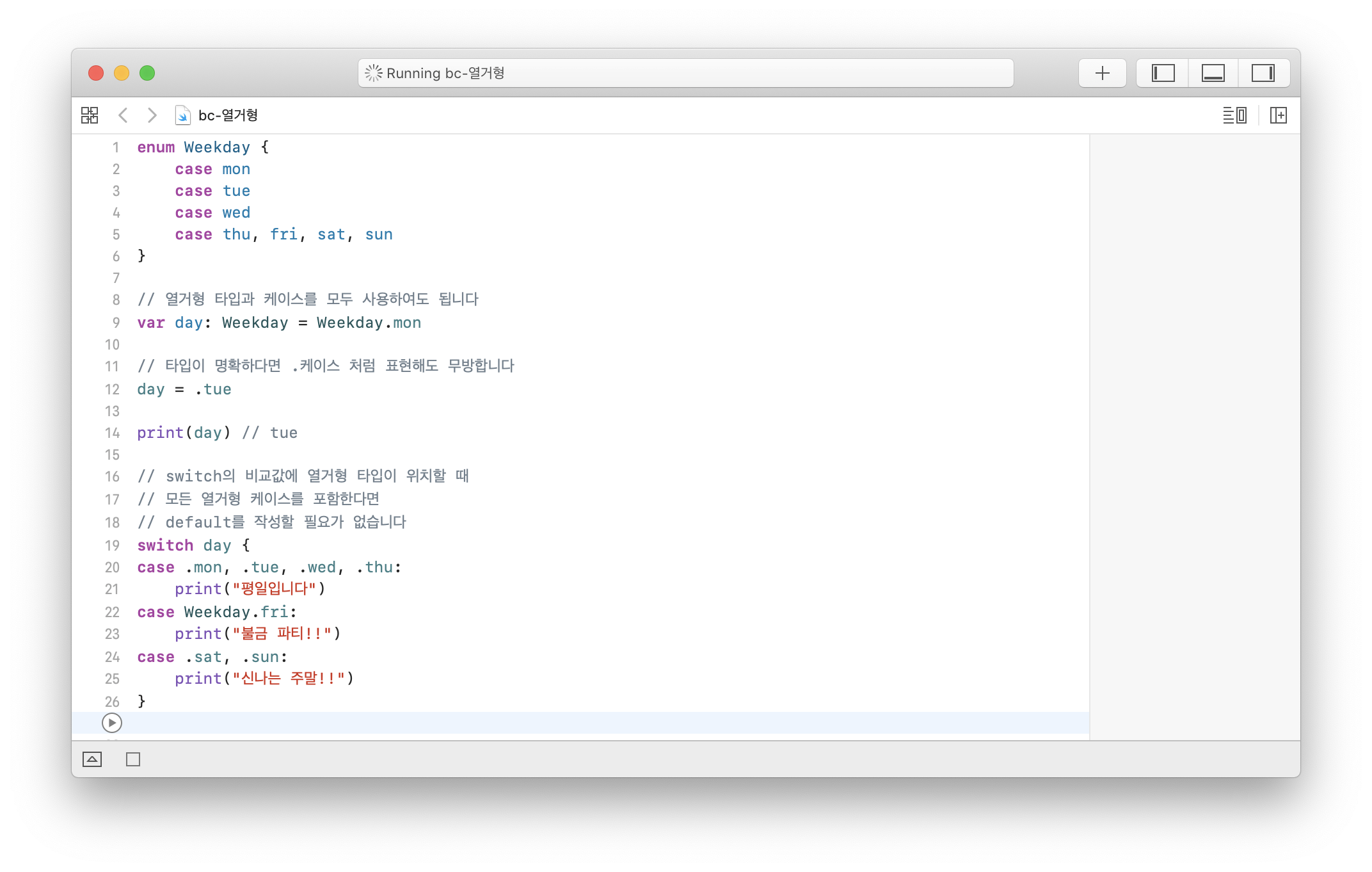The image size is (1372, 872).
Task: Toggle the right inspector panel
Action: pos(1263,73)
